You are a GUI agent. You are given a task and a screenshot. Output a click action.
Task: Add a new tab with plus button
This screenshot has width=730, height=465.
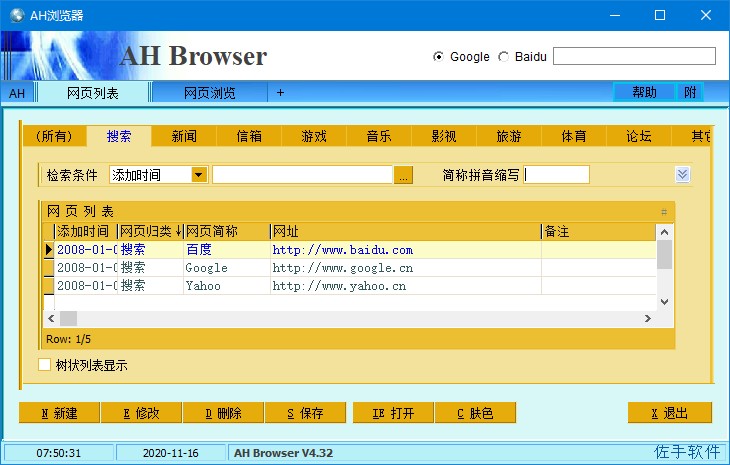point(280,93)
